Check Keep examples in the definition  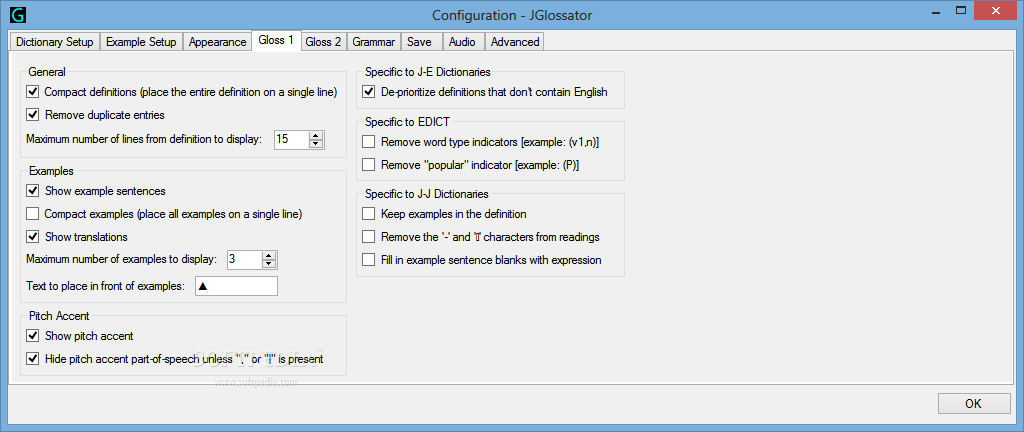(x=369, y=214)
